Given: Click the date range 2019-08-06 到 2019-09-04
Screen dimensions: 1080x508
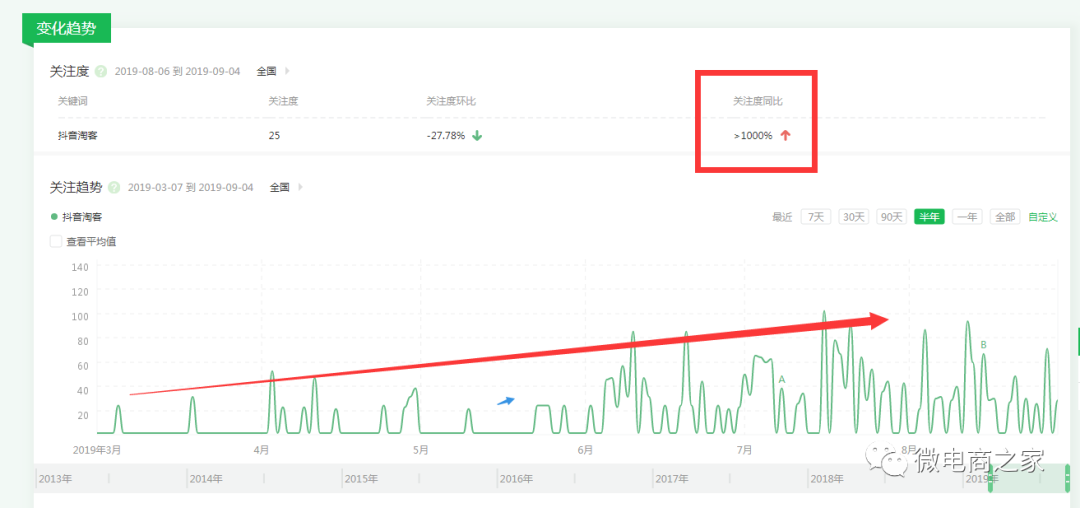Looking at the screenshot, I should click(177, 71).
